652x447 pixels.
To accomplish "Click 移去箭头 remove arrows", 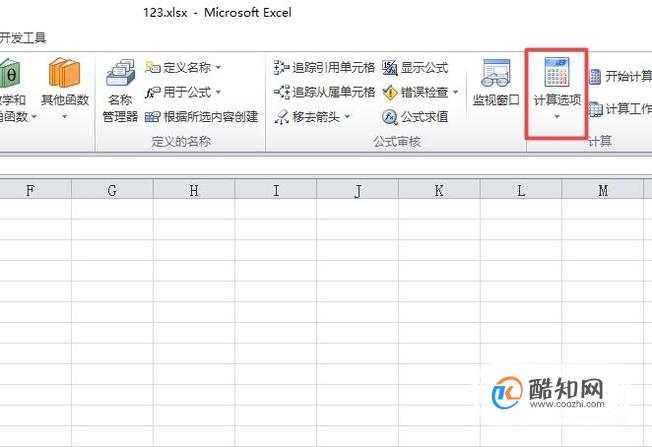I will [x=308, y=117].
